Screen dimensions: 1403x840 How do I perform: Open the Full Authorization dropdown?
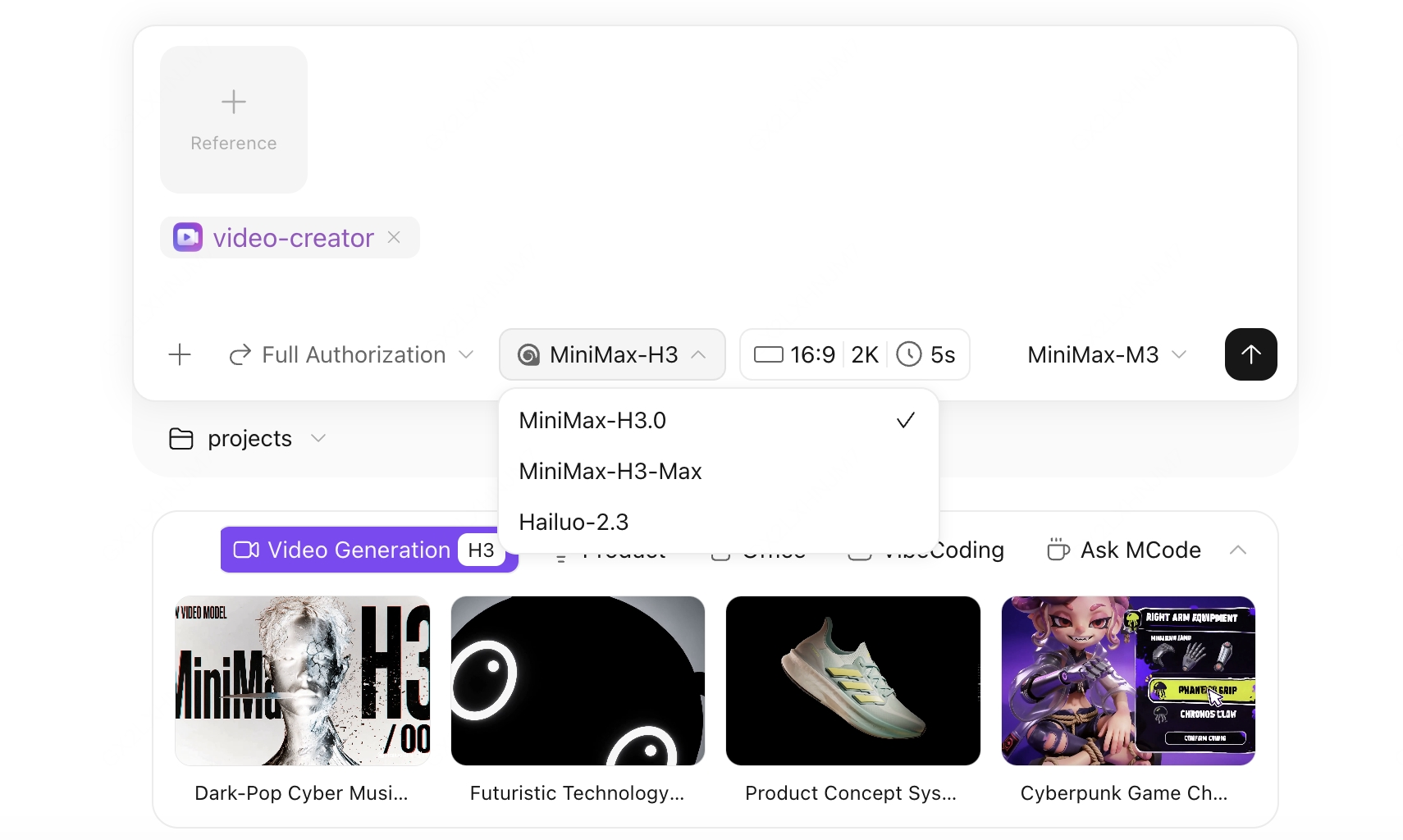click(x=352, y=354)
